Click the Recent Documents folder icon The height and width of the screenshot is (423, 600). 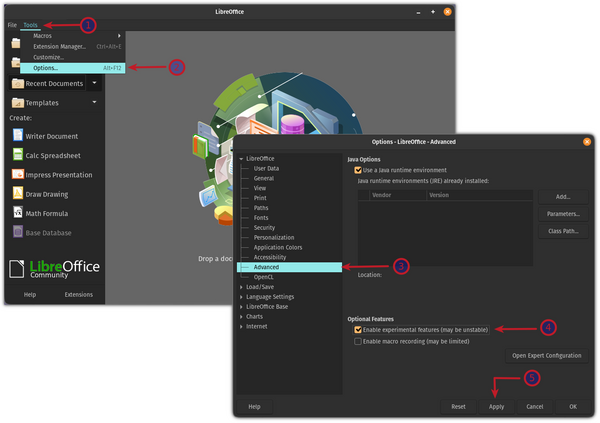pyautogui.click(x=18, y=84)
